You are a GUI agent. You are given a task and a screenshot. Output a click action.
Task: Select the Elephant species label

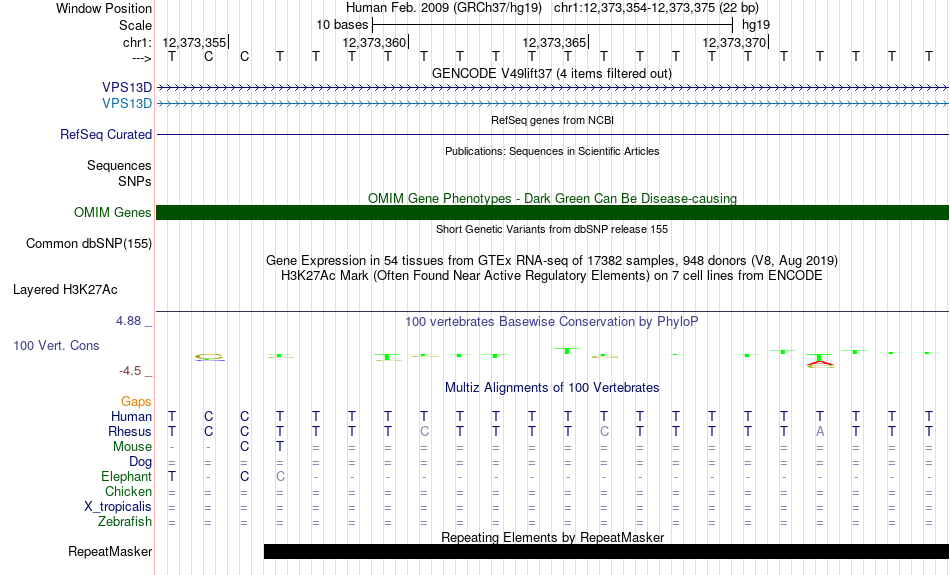127,477
